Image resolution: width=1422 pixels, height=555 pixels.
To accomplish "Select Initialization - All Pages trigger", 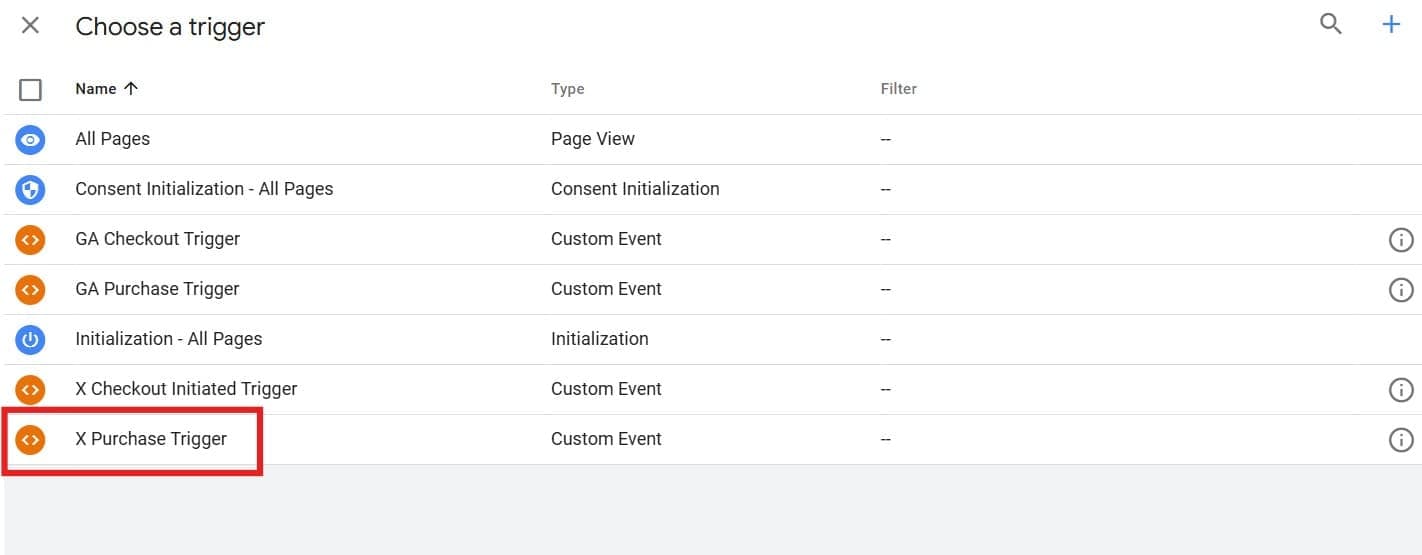I will 169,339.
